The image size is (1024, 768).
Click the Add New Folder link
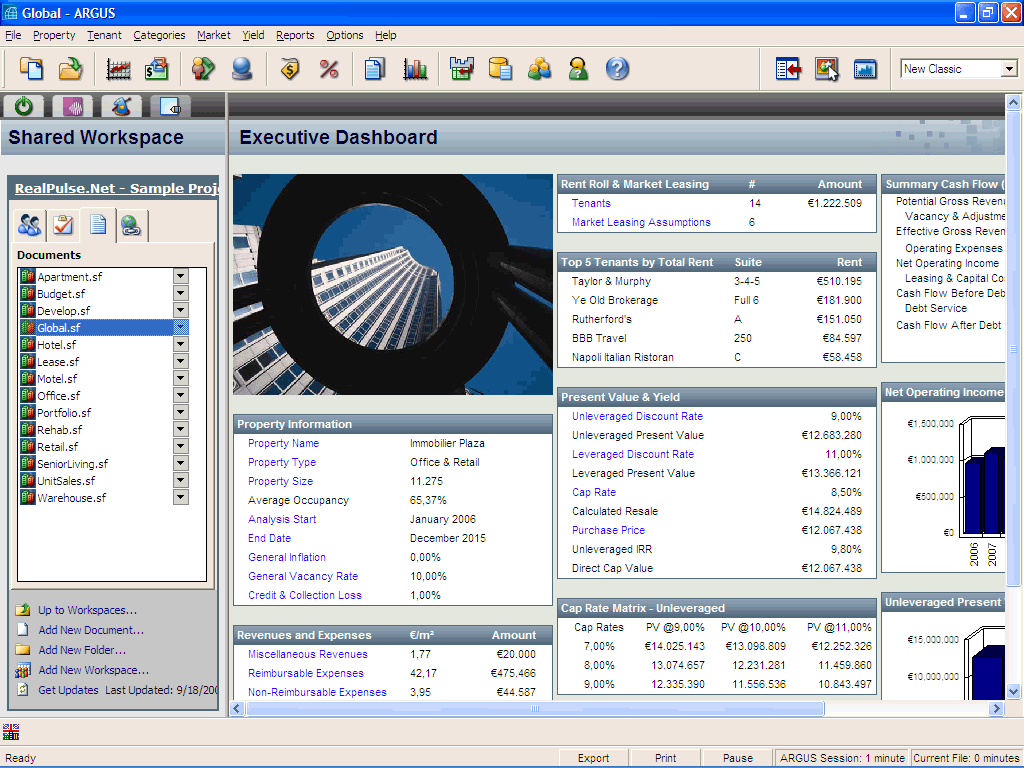[x=82, y=650]
